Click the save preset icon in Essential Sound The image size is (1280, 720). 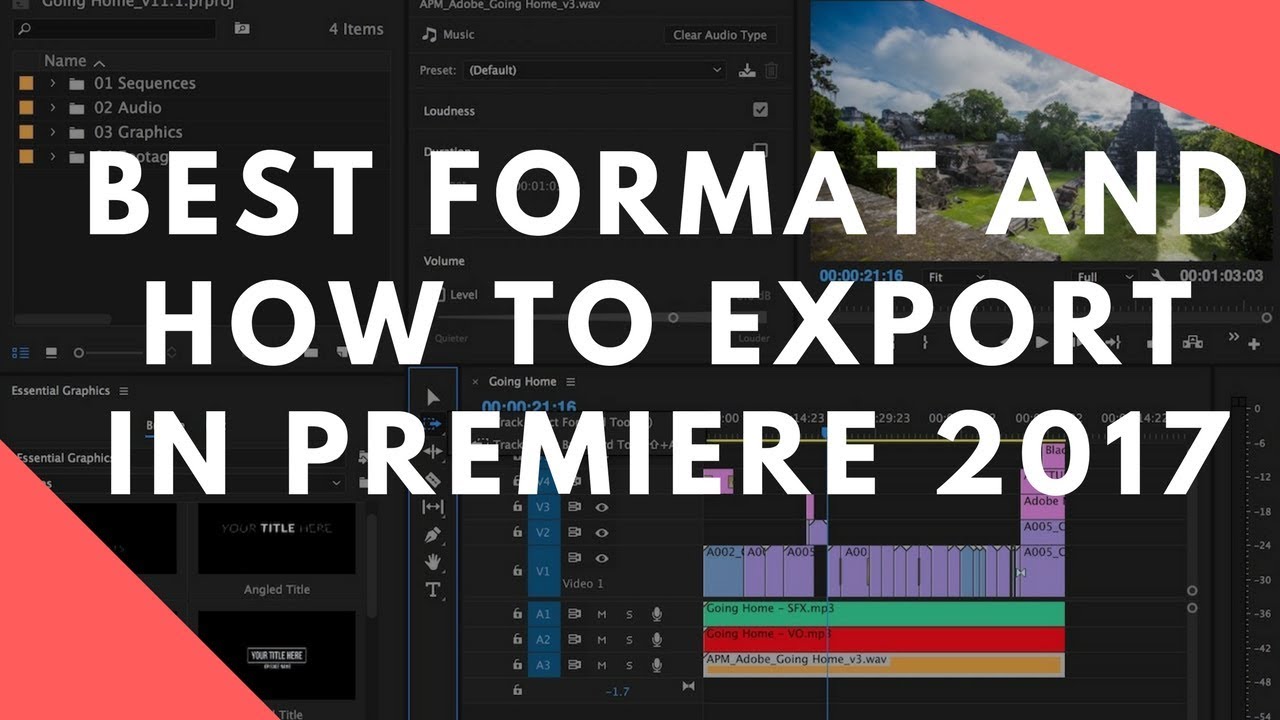point(746,70)
